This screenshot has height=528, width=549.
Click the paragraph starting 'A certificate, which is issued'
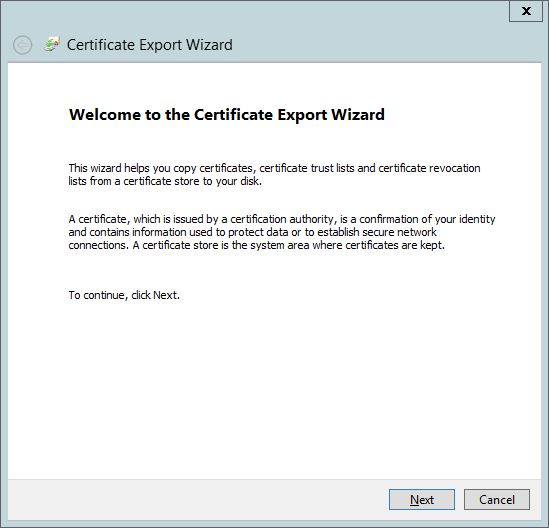click(x=282, y=232)
